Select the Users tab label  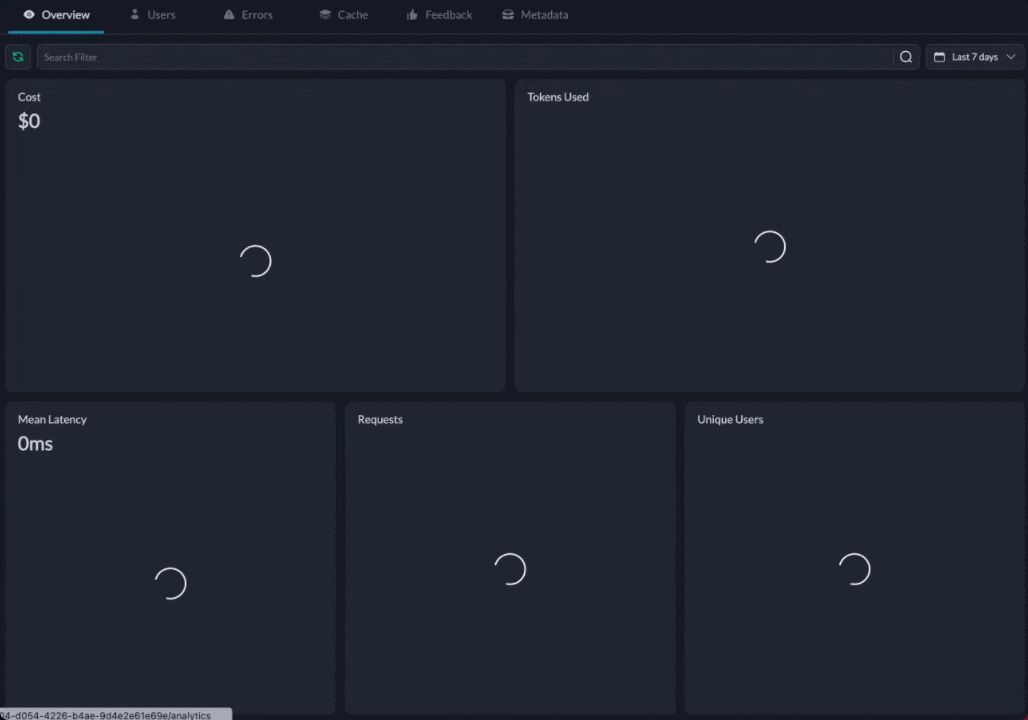point(161,15)
